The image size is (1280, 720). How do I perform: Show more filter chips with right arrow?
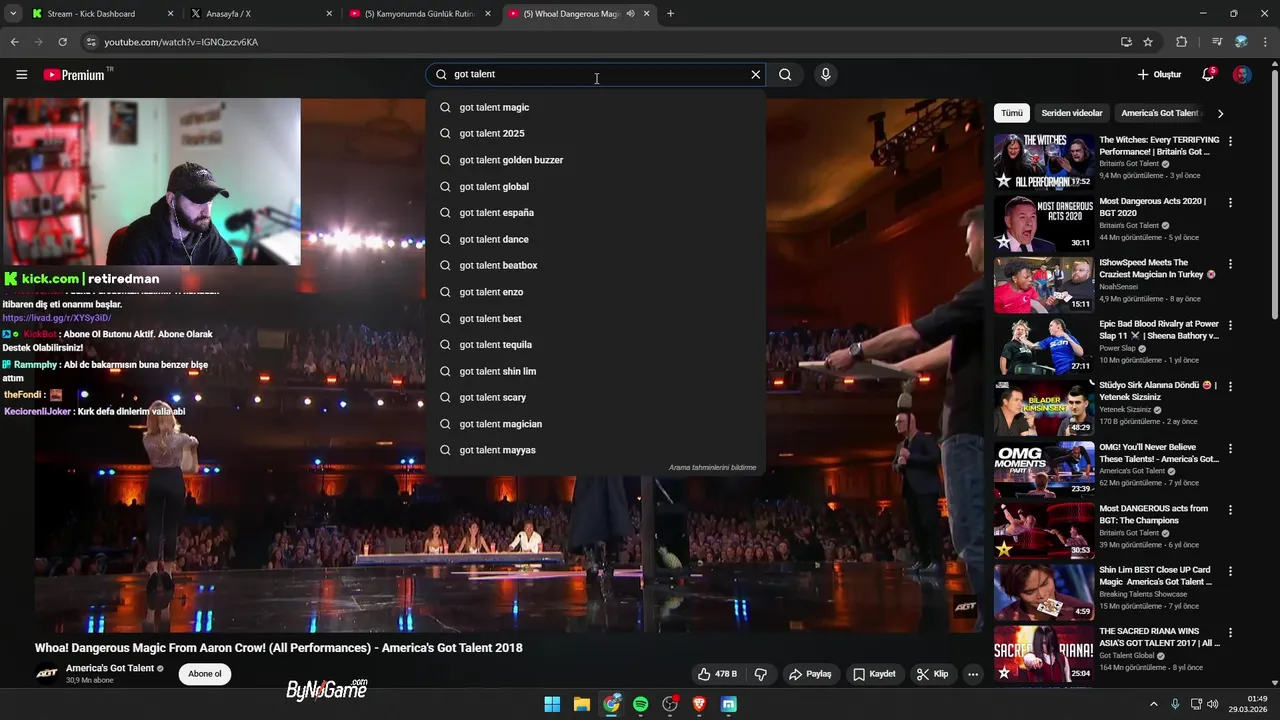click(x=1220, y=113)
